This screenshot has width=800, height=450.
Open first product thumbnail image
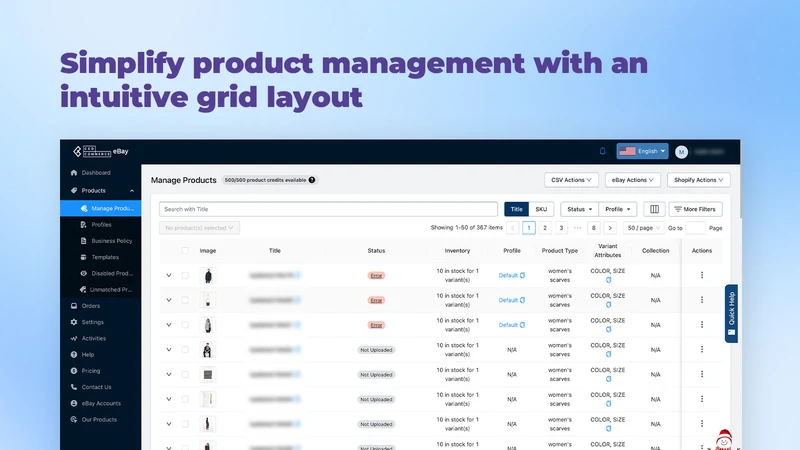click(208, 276)
